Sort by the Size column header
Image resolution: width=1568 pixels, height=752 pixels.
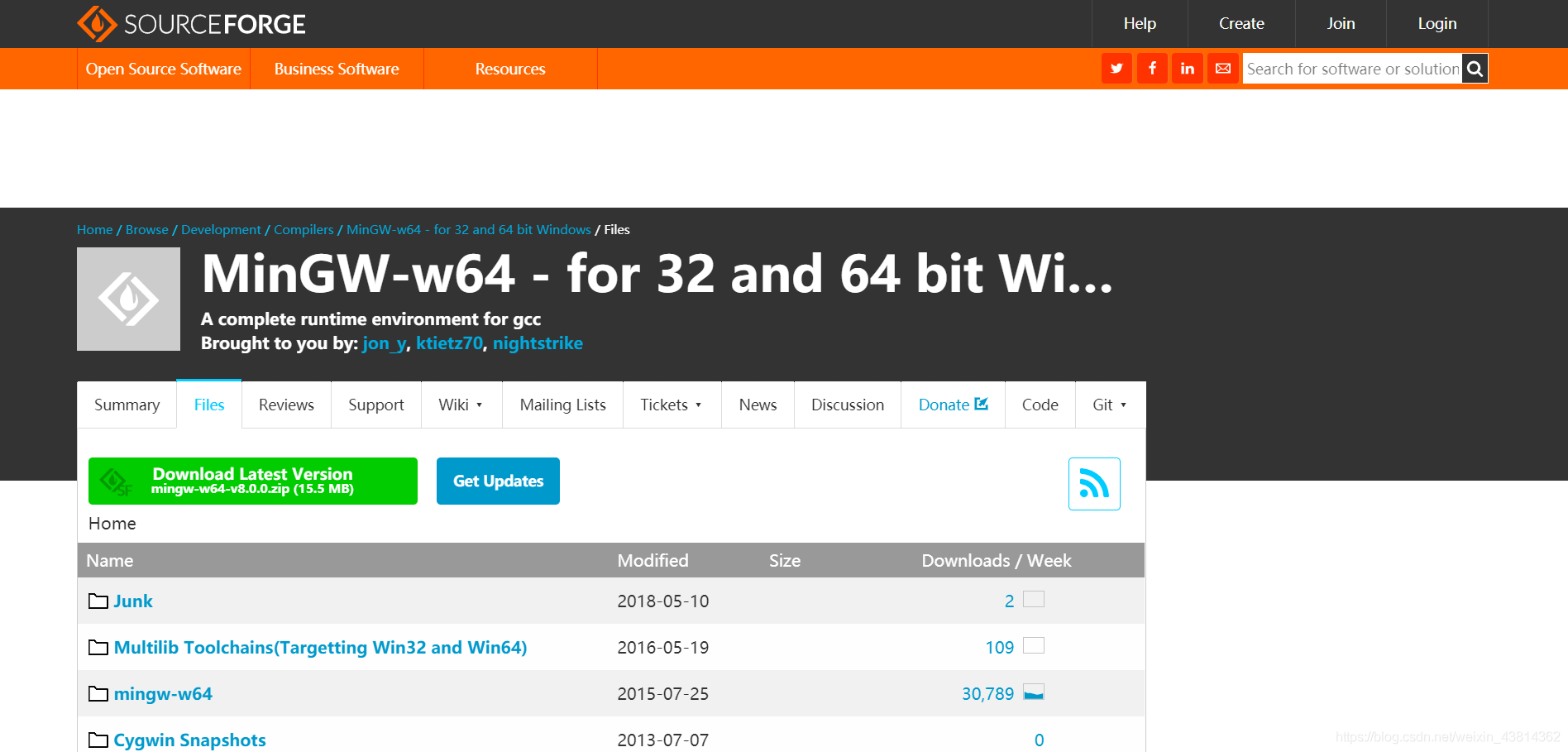(x=785, y=561)
